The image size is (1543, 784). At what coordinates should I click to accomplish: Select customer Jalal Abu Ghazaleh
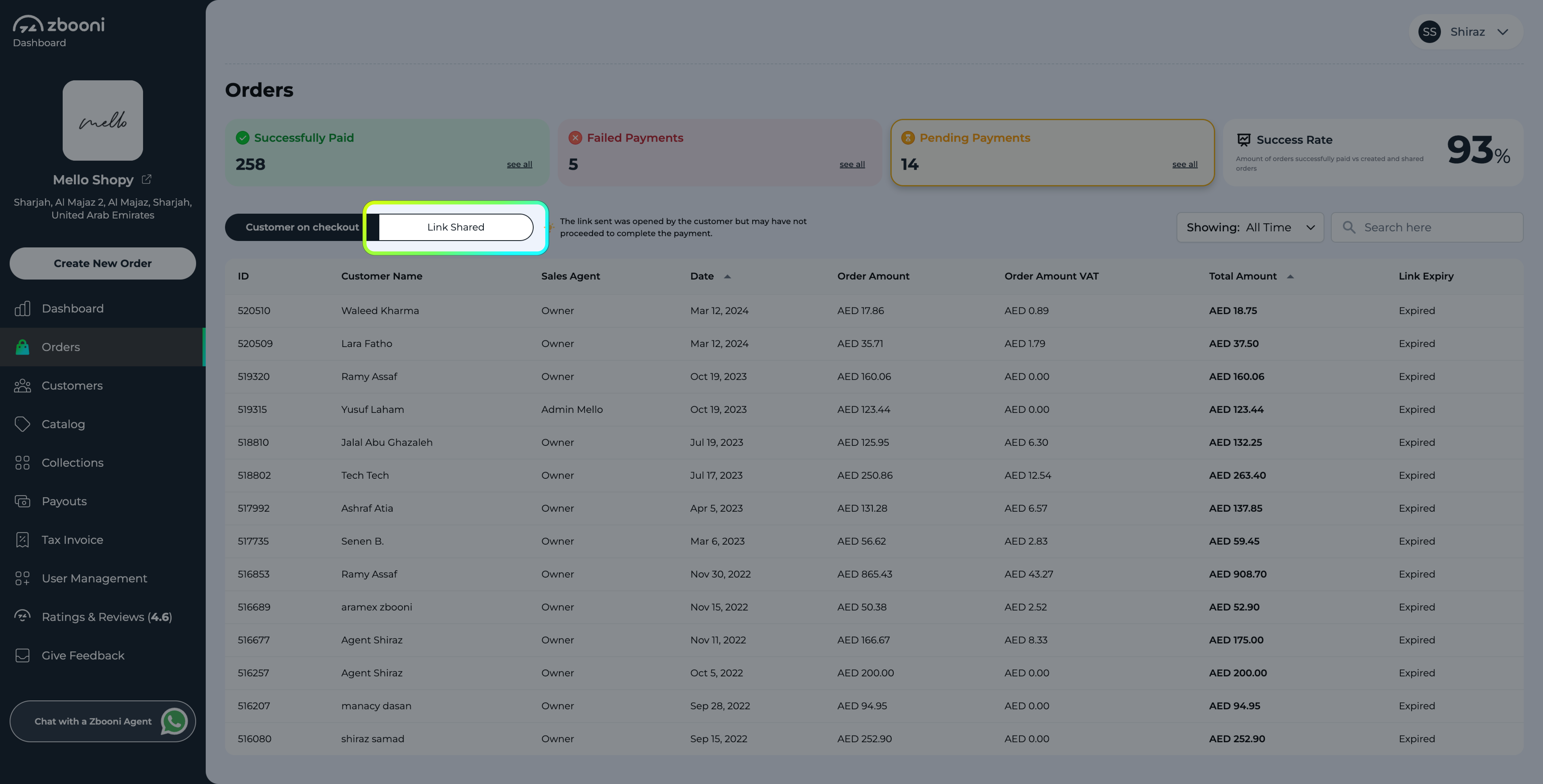387,443
